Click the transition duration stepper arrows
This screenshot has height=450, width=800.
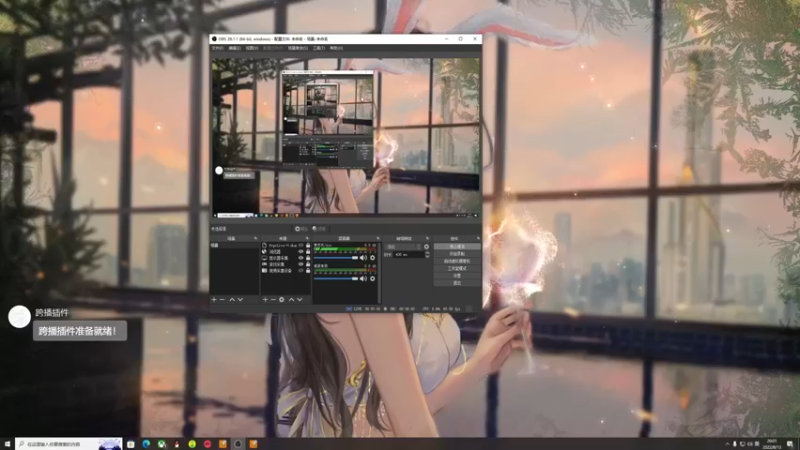(x=427, y=254)
